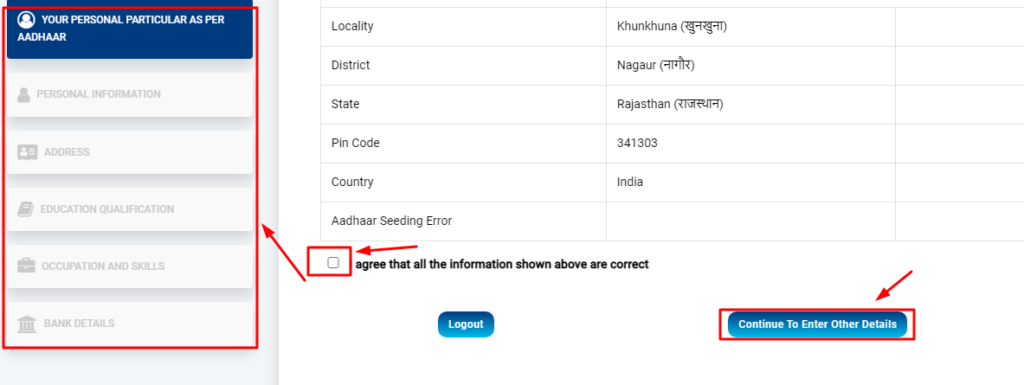This screenshot has height=385, width=1024.
Task: Click the Rajasthan state value cell
Action: click(750, 104)
